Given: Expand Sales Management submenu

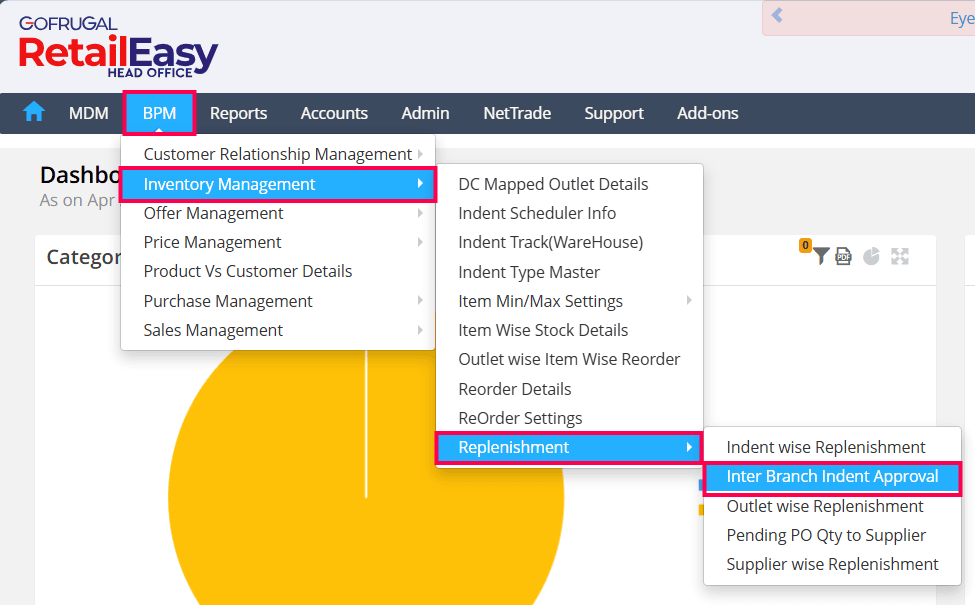Looking at the screenshot, I should click(x=278, y=330).
